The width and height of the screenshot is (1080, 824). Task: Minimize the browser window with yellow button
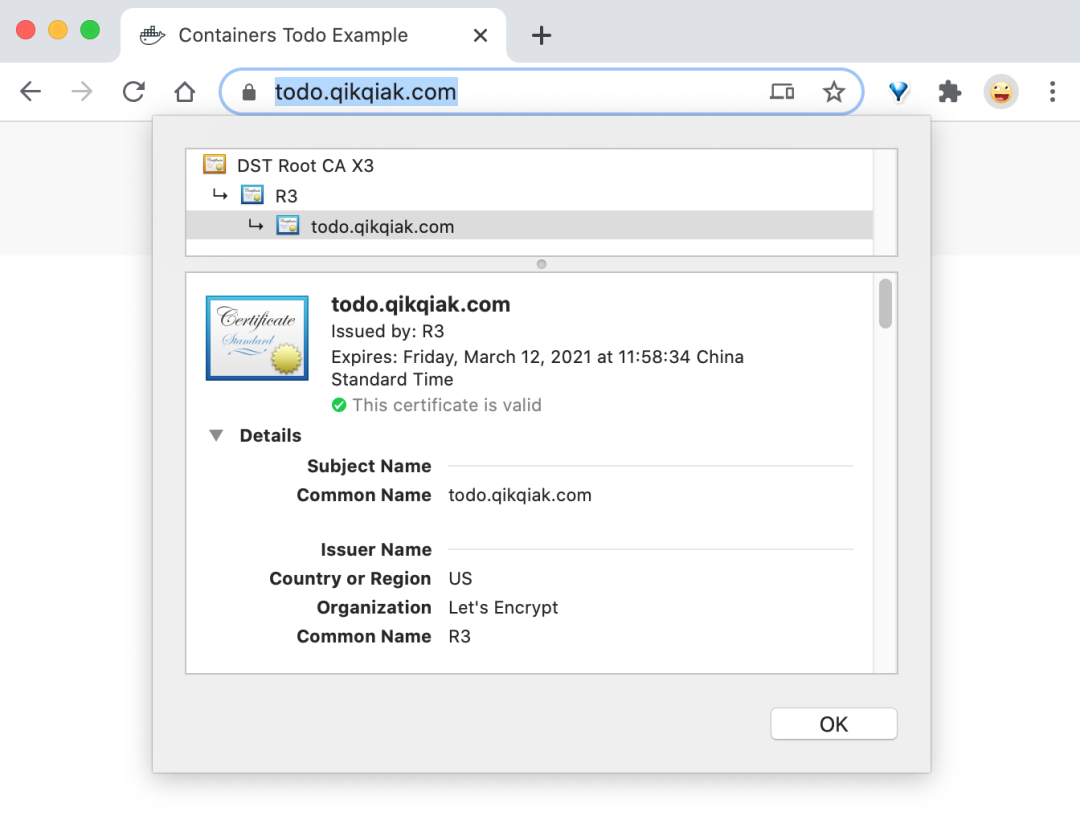click(x=58, y=30)
